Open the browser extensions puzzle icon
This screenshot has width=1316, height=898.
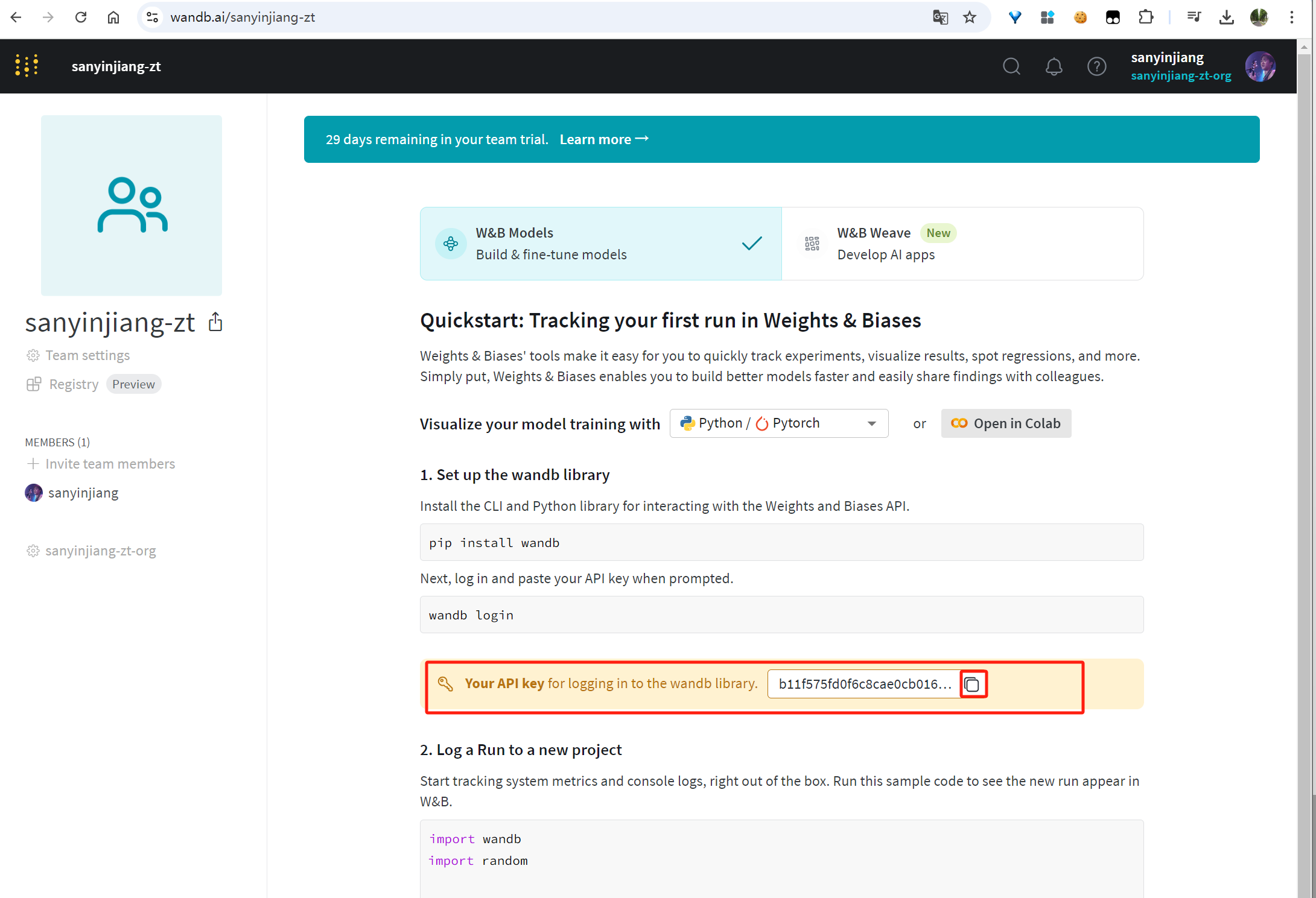pyautogui.click(x=1145, y=17)
